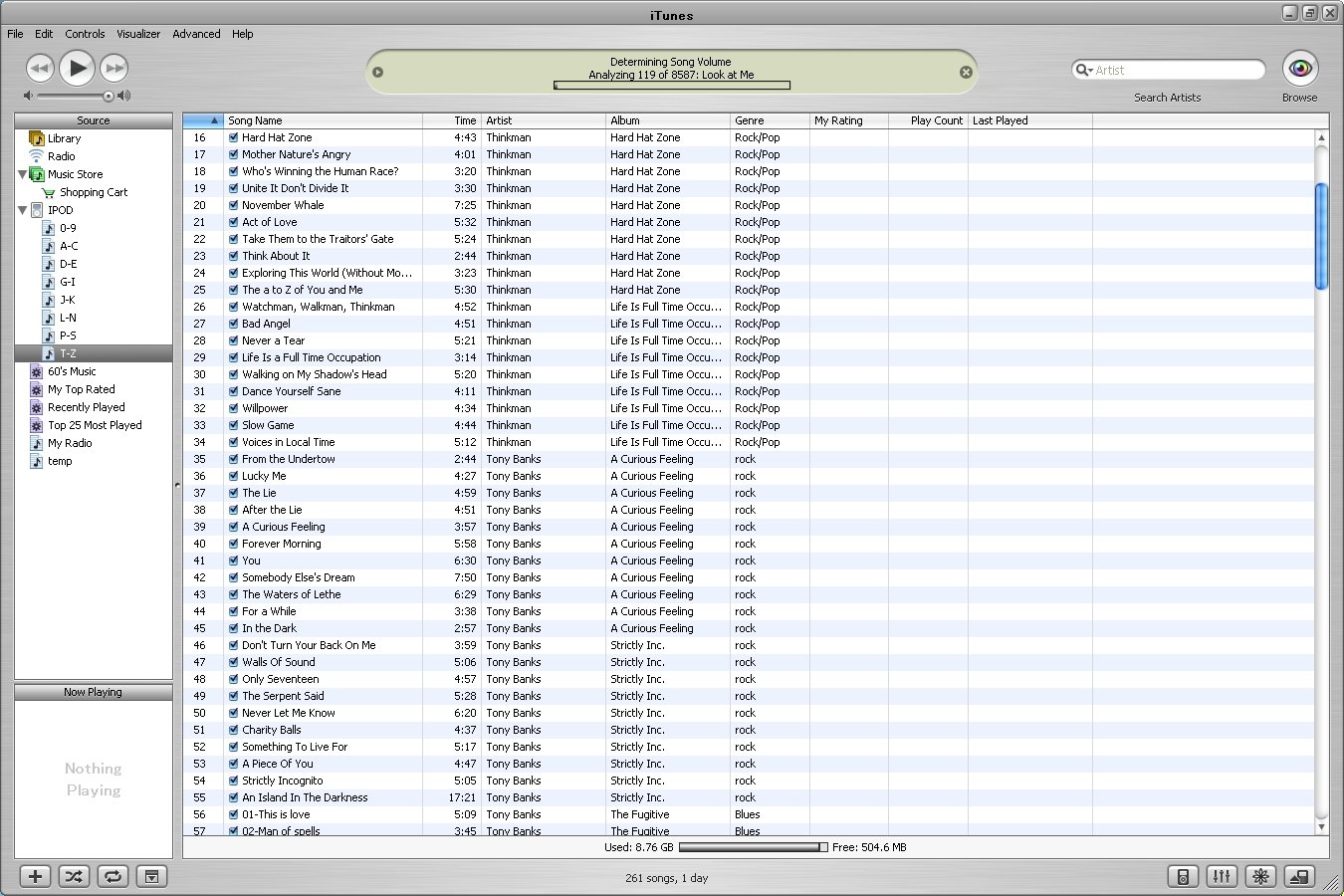Eject the iPod disc
This screenshot has height=896, width=1344.
[x=1298, y=876]
